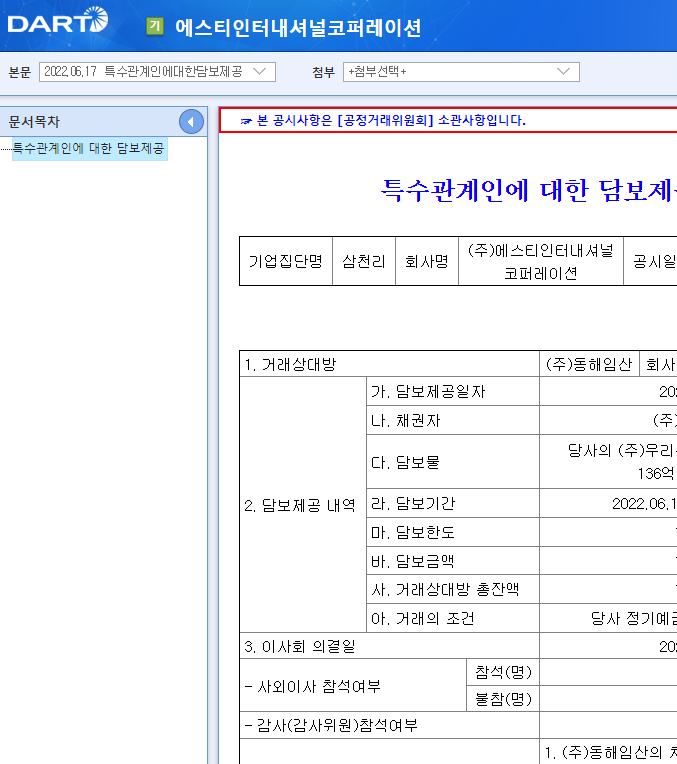Click the 에스티인터내셔널코퍼레이션 company title
Screen dimensions: 677x764
point(298,27)
